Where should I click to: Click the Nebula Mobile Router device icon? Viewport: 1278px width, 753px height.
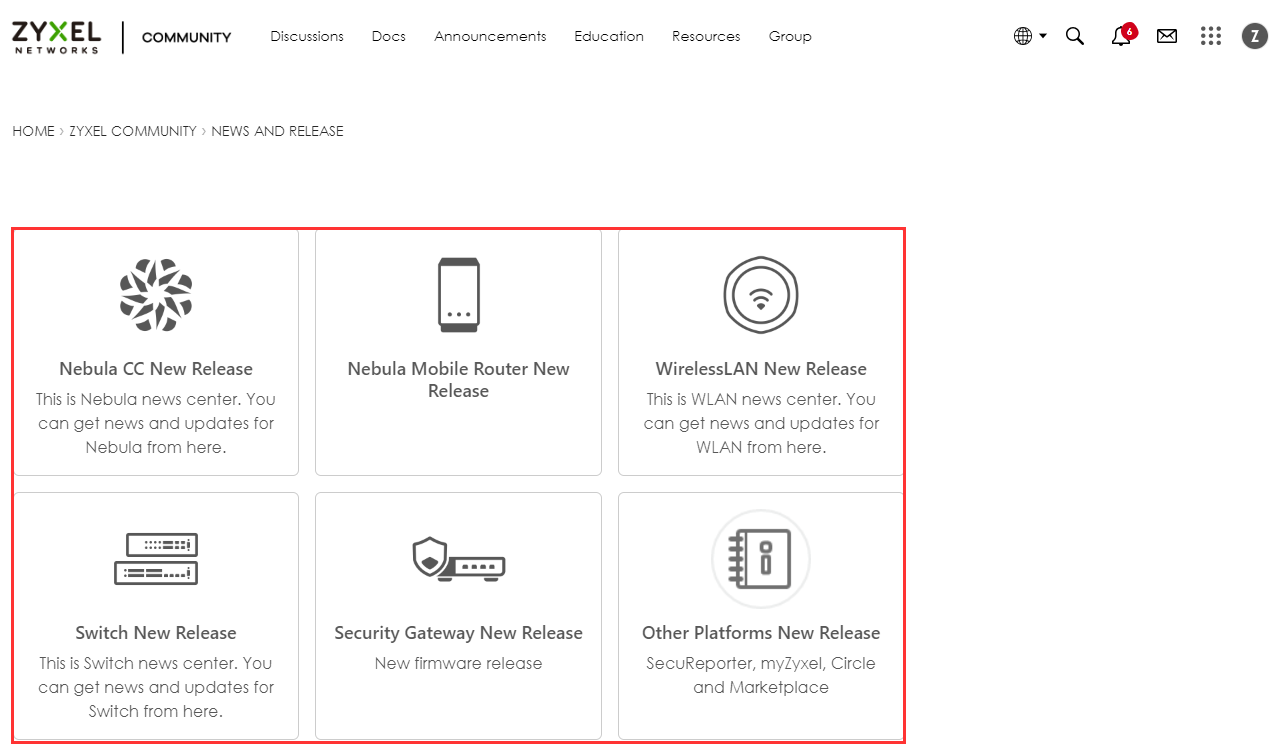[458, 295]
